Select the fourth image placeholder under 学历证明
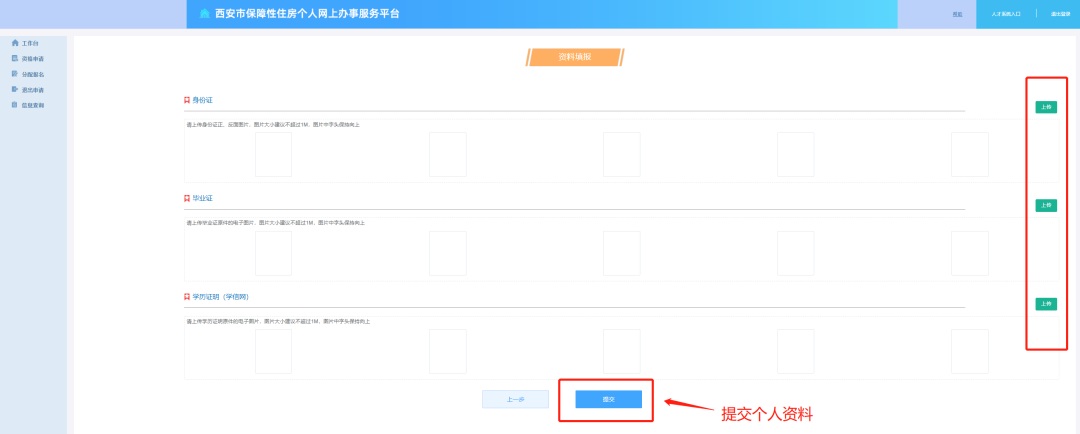Image resolution: width=1080 pixels, height=434 pixels. (x=796, y=351)
